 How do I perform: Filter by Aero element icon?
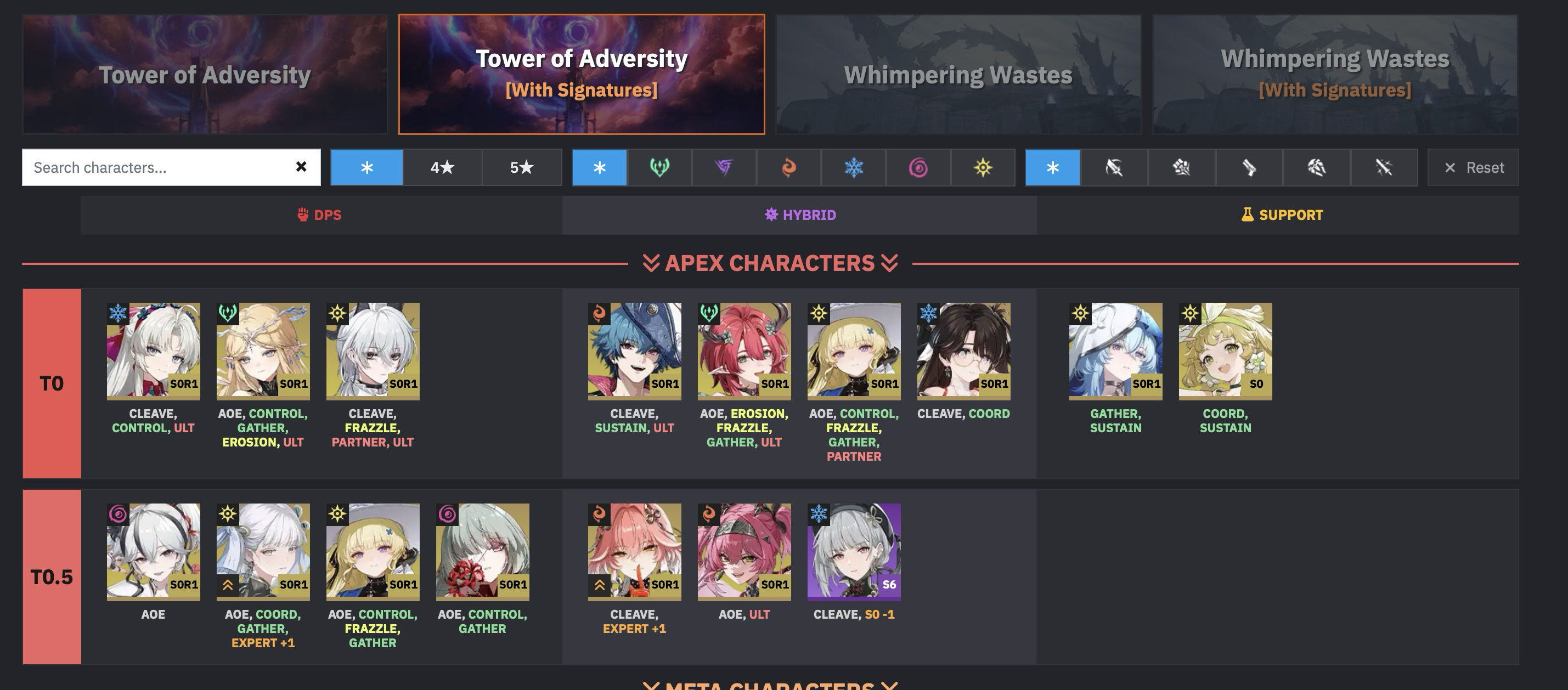coord(659,167)
